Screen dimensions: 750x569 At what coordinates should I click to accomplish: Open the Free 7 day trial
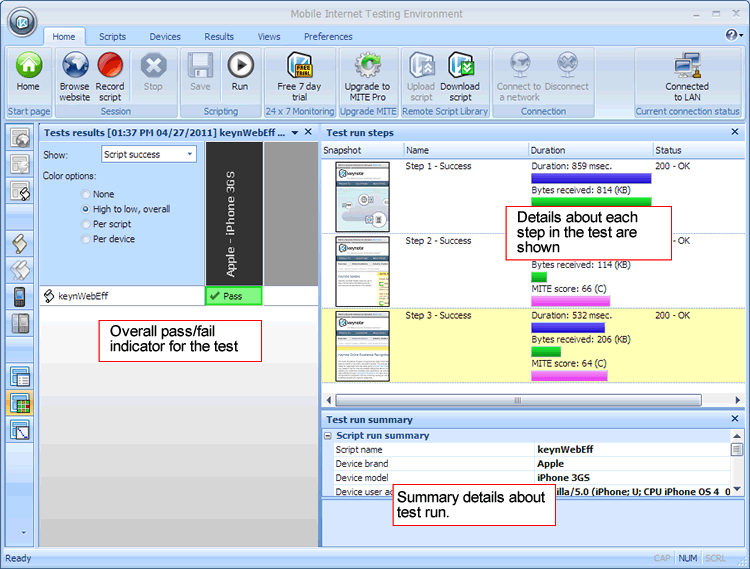coord(299,77)
